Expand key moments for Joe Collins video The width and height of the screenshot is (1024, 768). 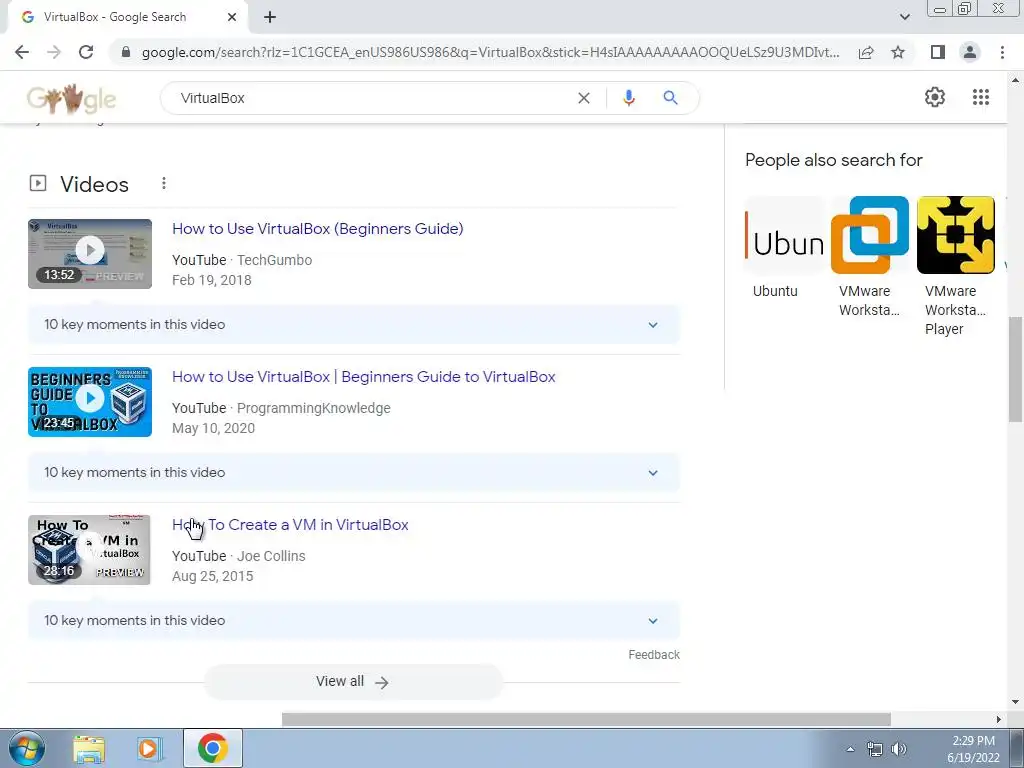(x=354, y=621)
